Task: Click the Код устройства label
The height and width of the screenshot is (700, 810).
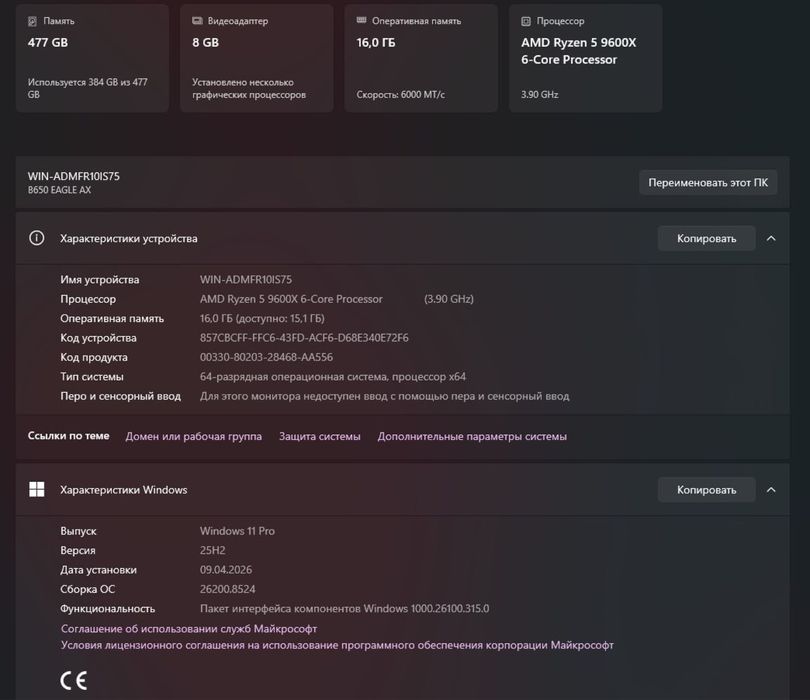Action: click(98, 338)
